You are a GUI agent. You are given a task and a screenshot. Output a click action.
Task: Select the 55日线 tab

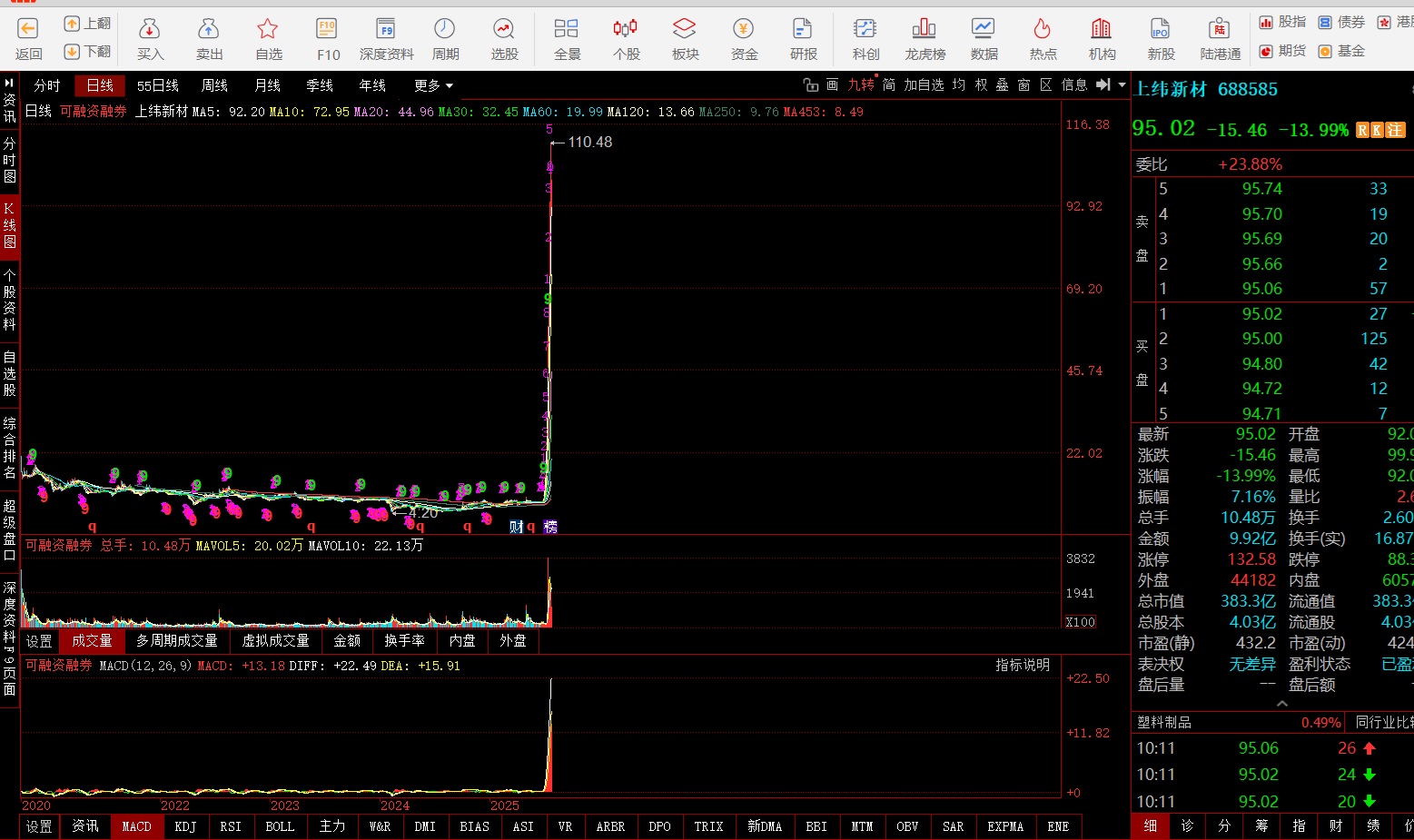click(158, 85)
